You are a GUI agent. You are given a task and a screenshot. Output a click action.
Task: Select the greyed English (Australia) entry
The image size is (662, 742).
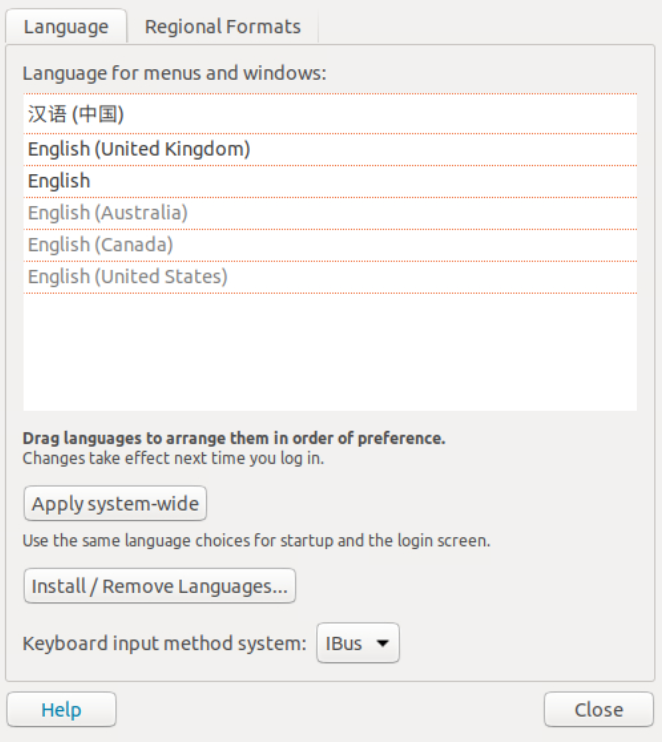pyautogui.click(x=108, y=213)
